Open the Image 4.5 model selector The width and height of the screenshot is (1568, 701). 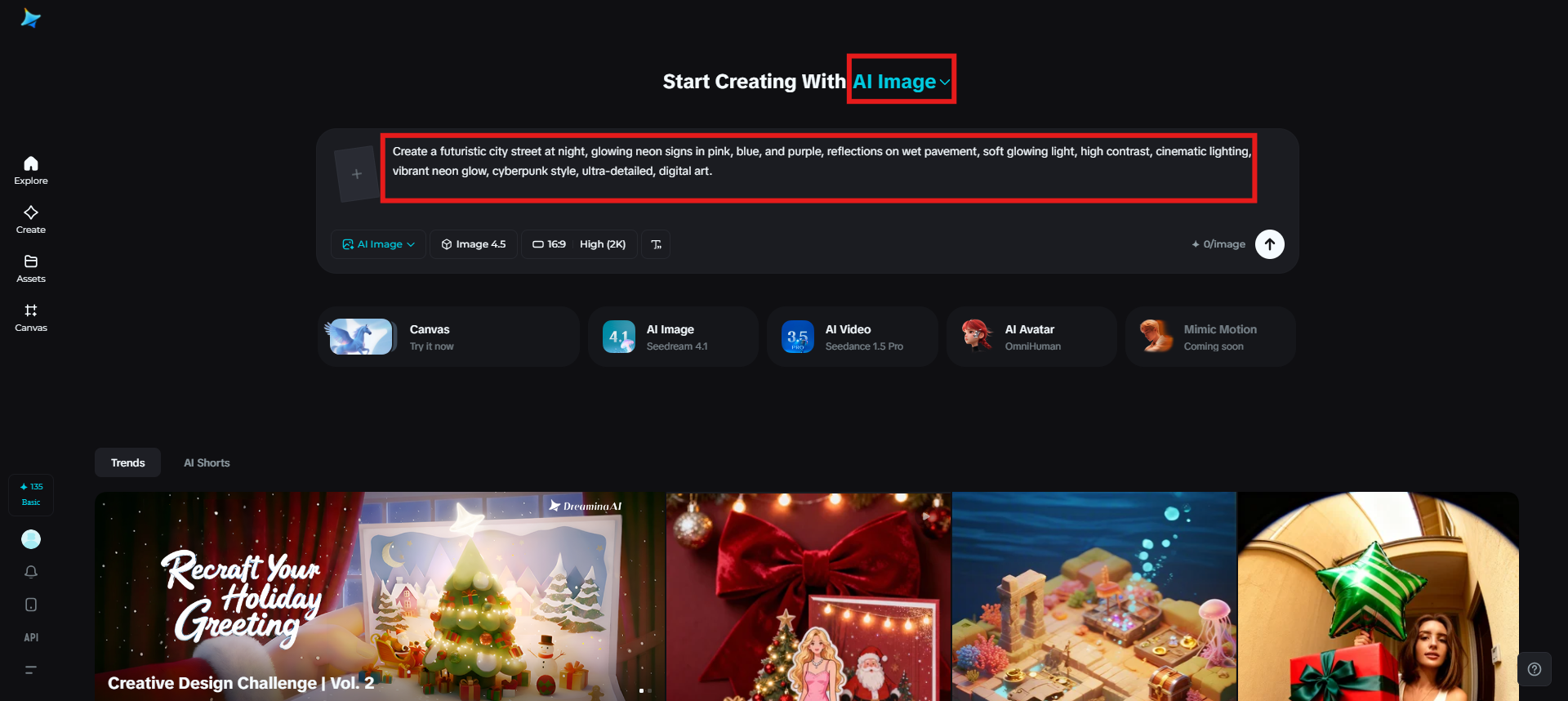point(474,244)
